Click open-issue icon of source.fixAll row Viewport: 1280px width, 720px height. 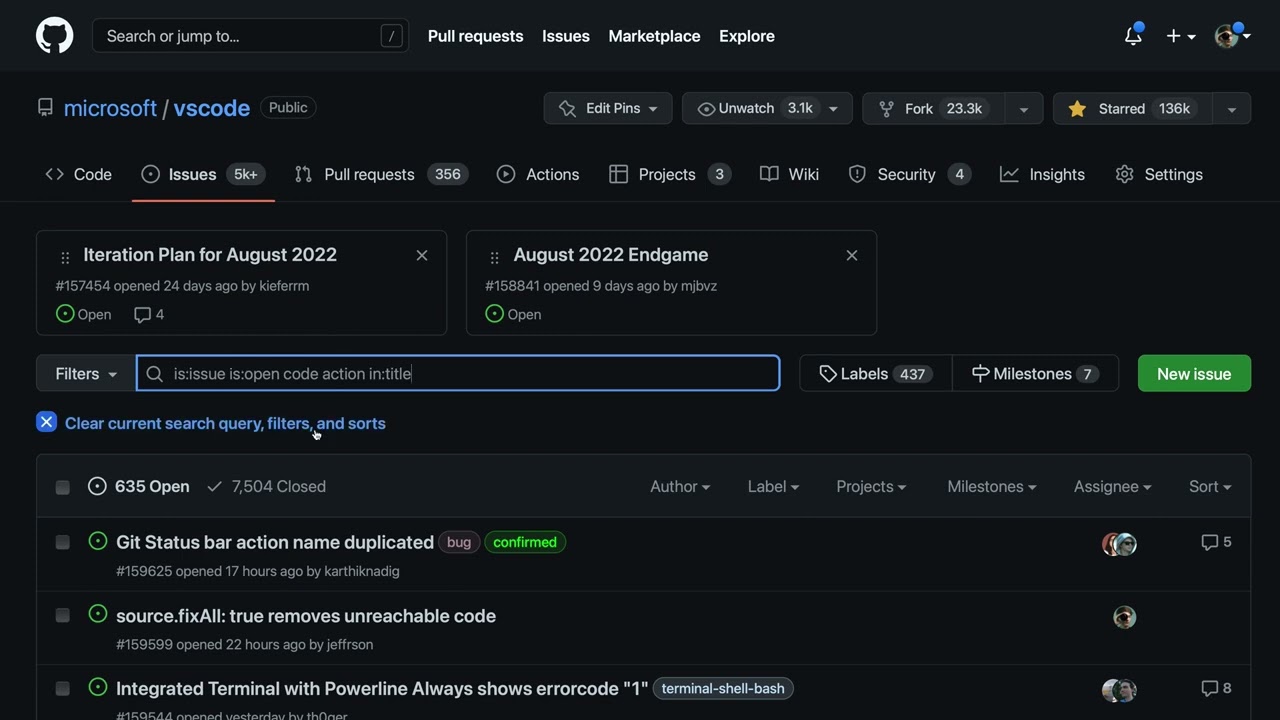98,614
